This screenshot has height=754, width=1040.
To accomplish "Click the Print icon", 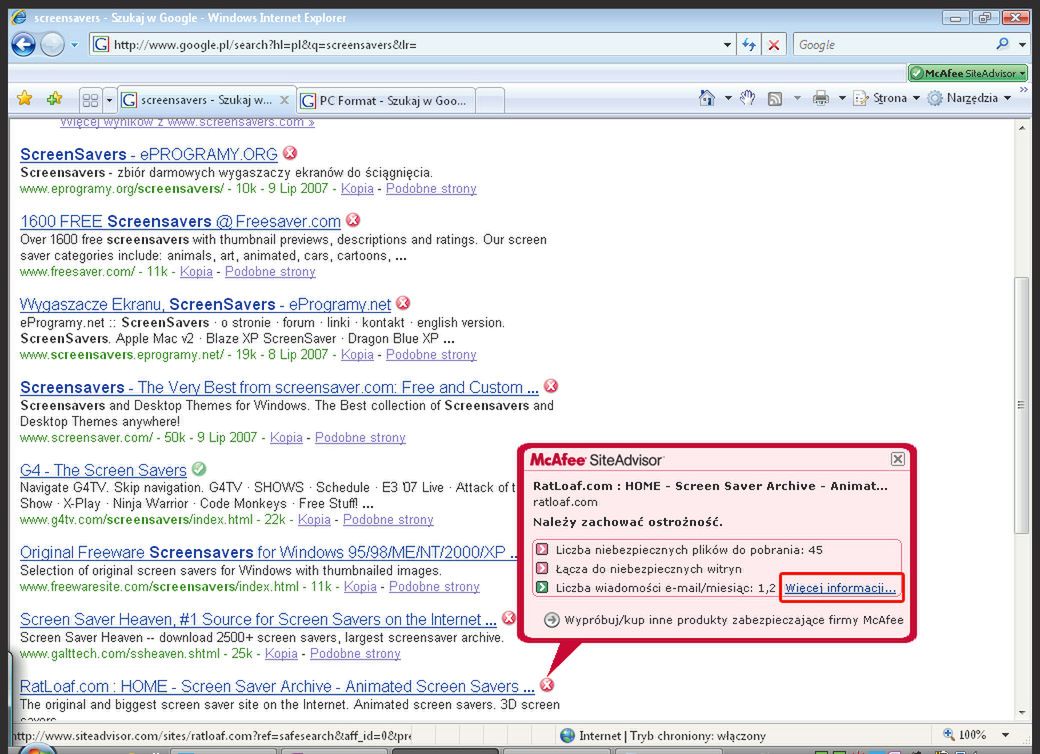I will [820, 98].
